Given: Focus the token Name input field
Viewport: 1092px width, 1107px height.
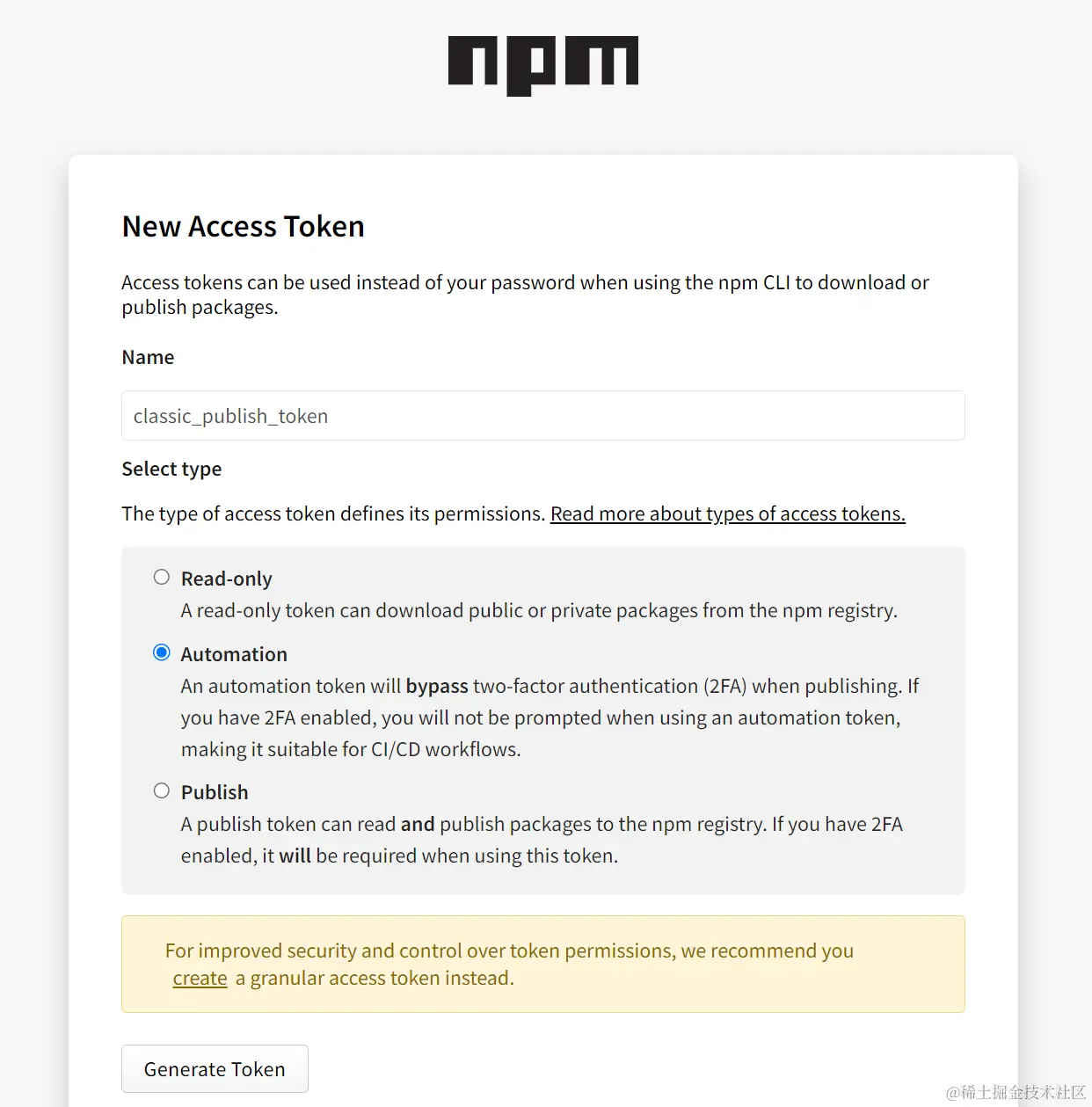Looking at the screenshot, I should tap(542, 416).
